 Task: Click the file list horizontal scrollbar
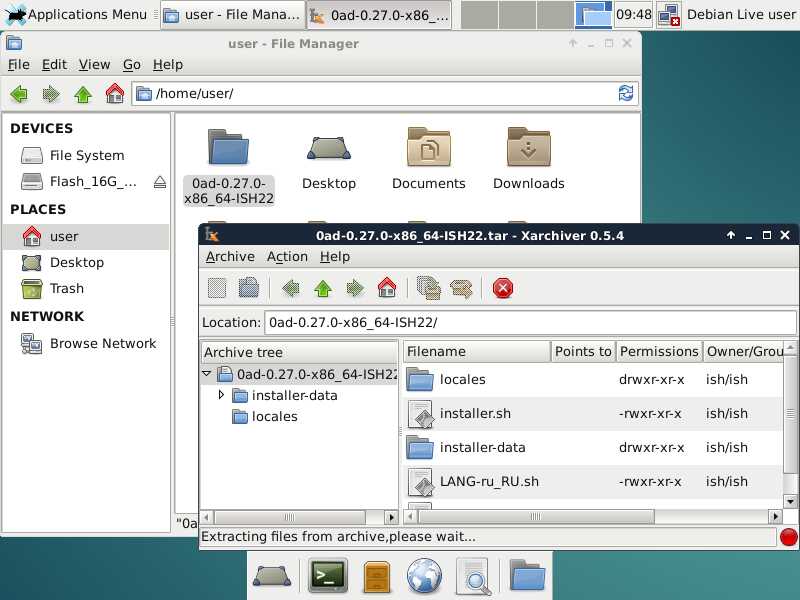(x=536, y=517)
